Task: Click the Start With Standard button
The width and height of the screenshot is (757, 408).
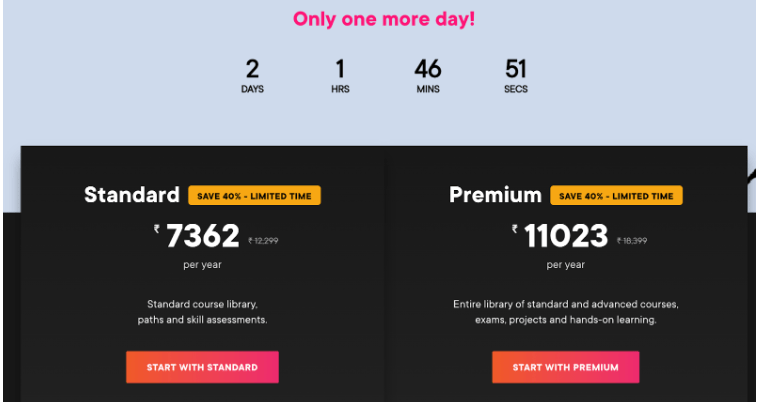Action: click(202, 367)
